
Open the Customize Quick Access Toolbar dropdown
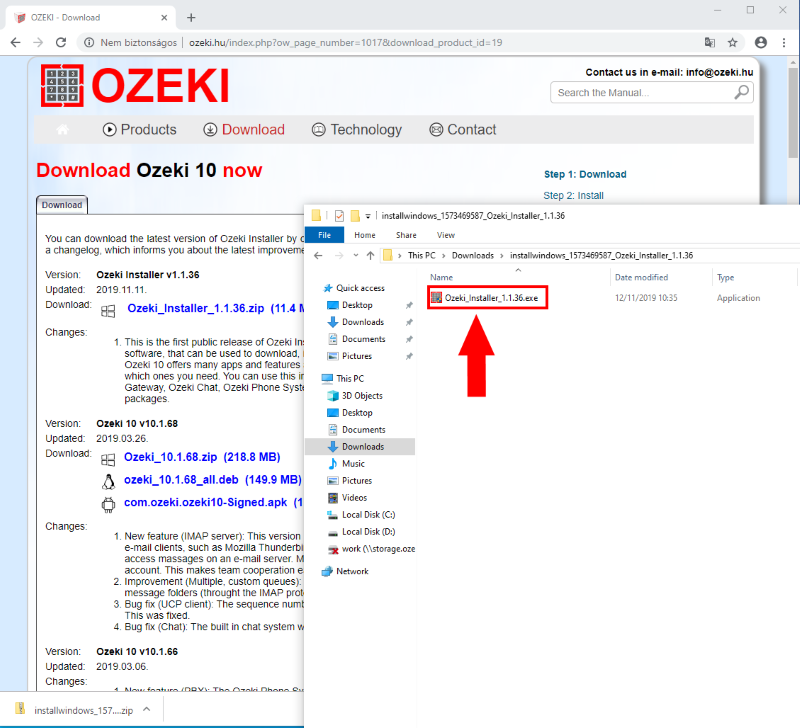pos(368,216)
